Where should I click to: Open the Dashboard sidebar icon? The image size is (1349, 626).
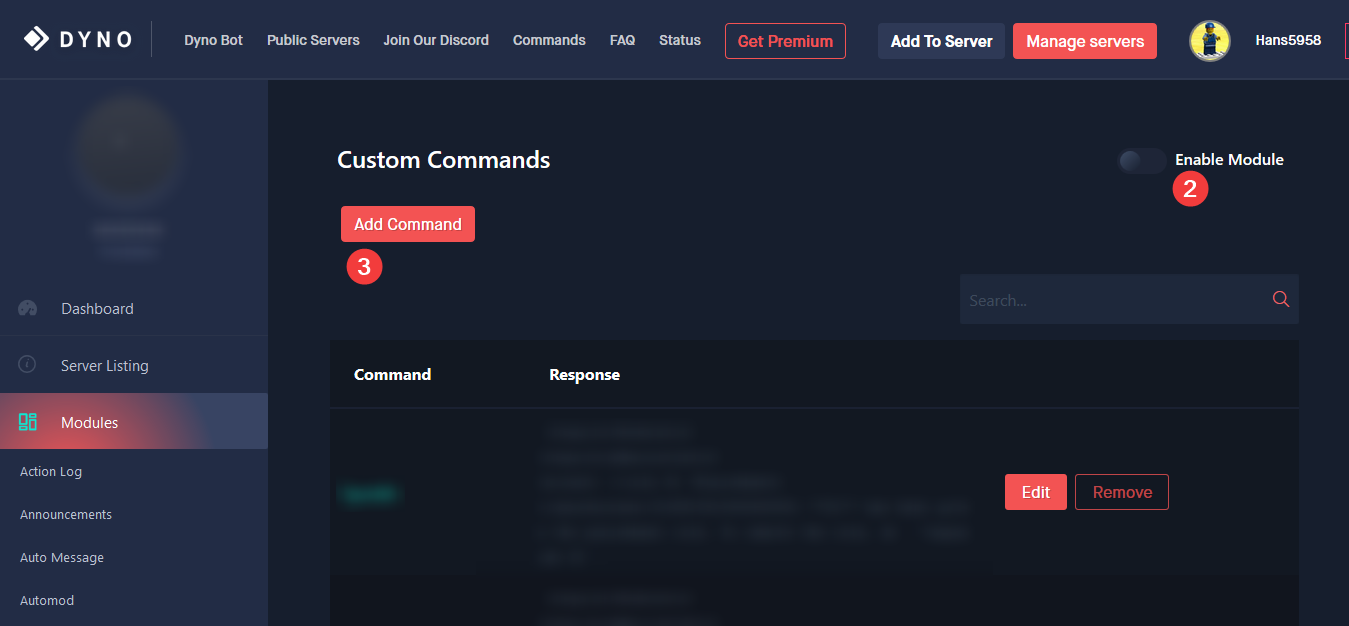click(x=28, y=308)
